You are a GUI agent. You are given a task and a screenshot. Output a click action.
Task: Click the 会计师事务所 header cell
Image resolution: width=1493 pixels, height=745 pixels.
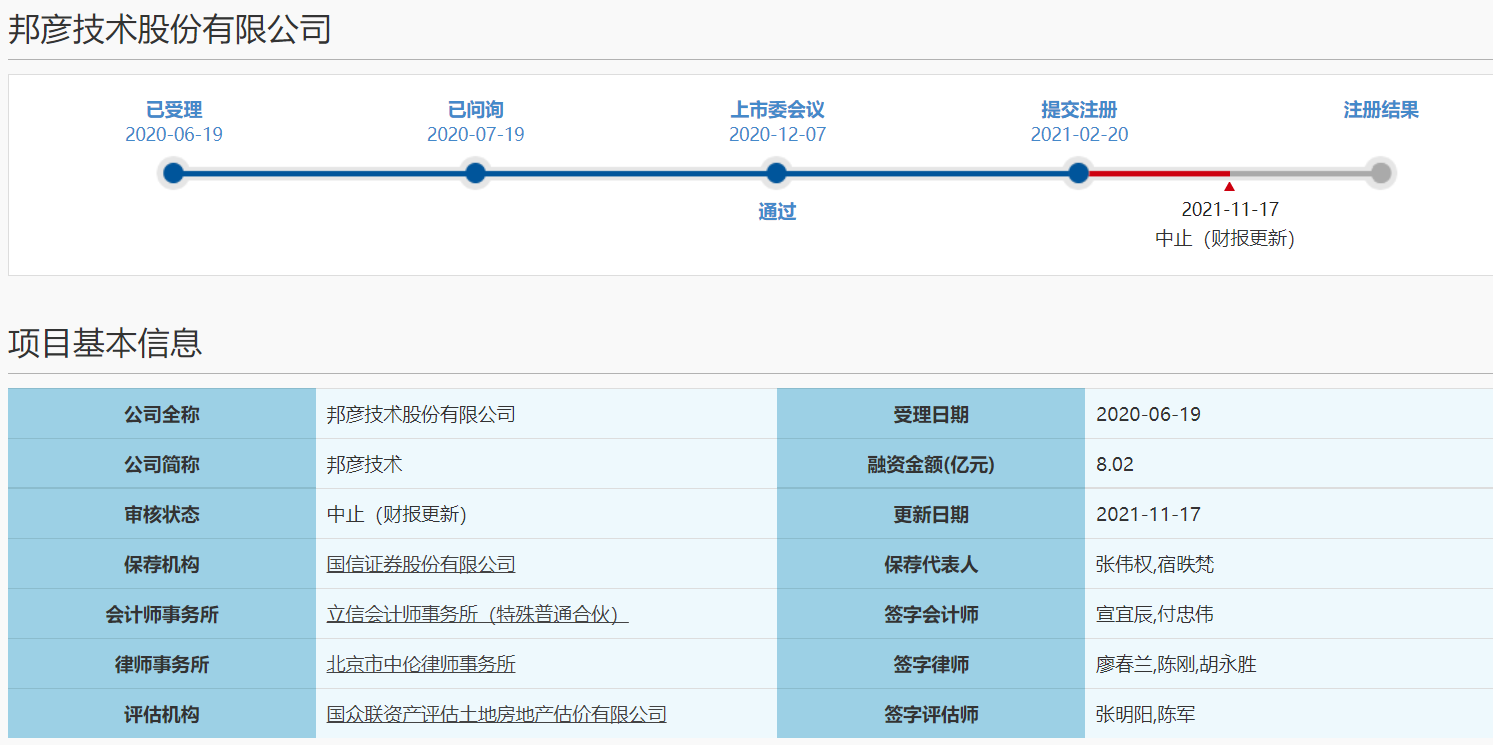click(162, 614)
